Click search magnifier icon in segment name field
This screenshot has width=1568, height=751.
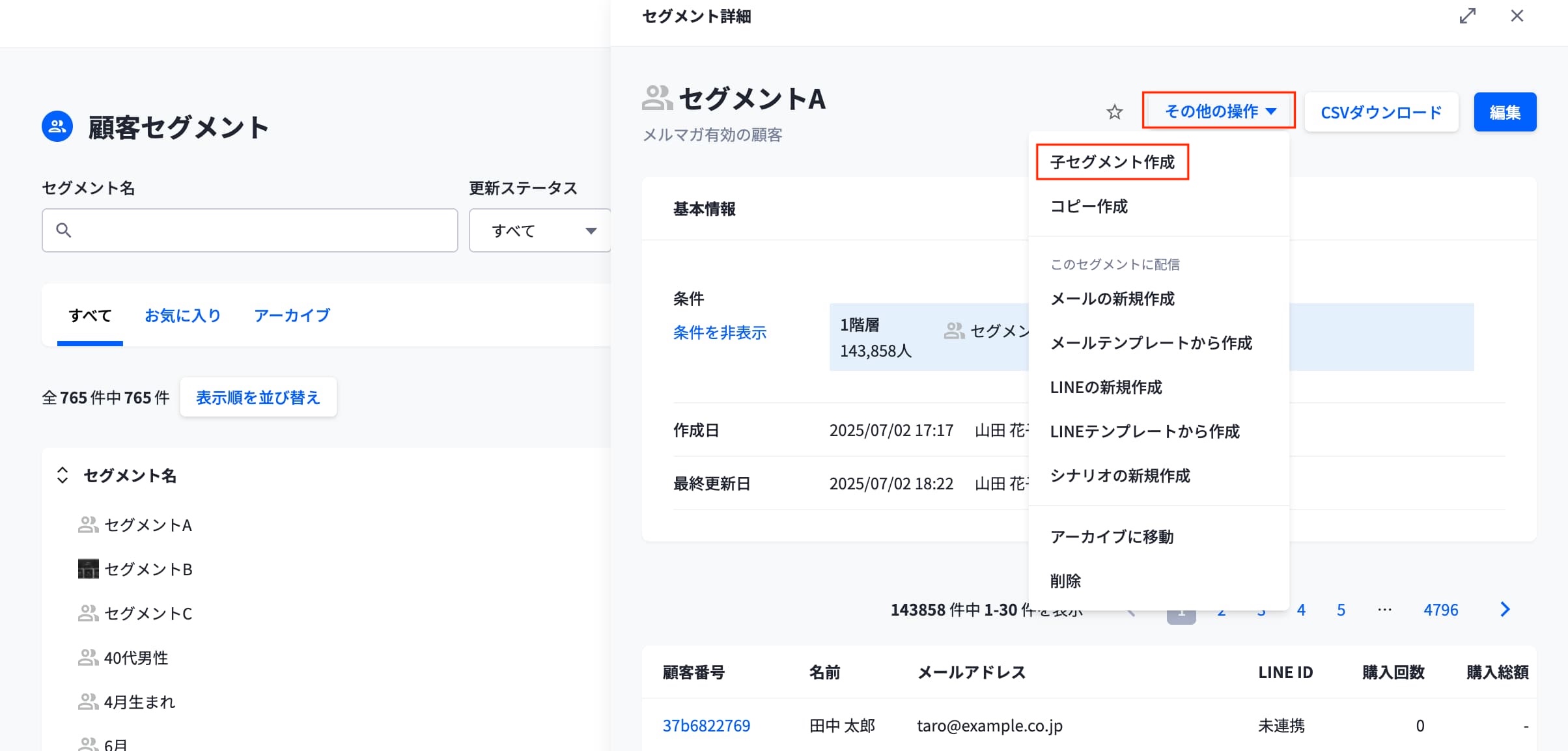(63, 230)
